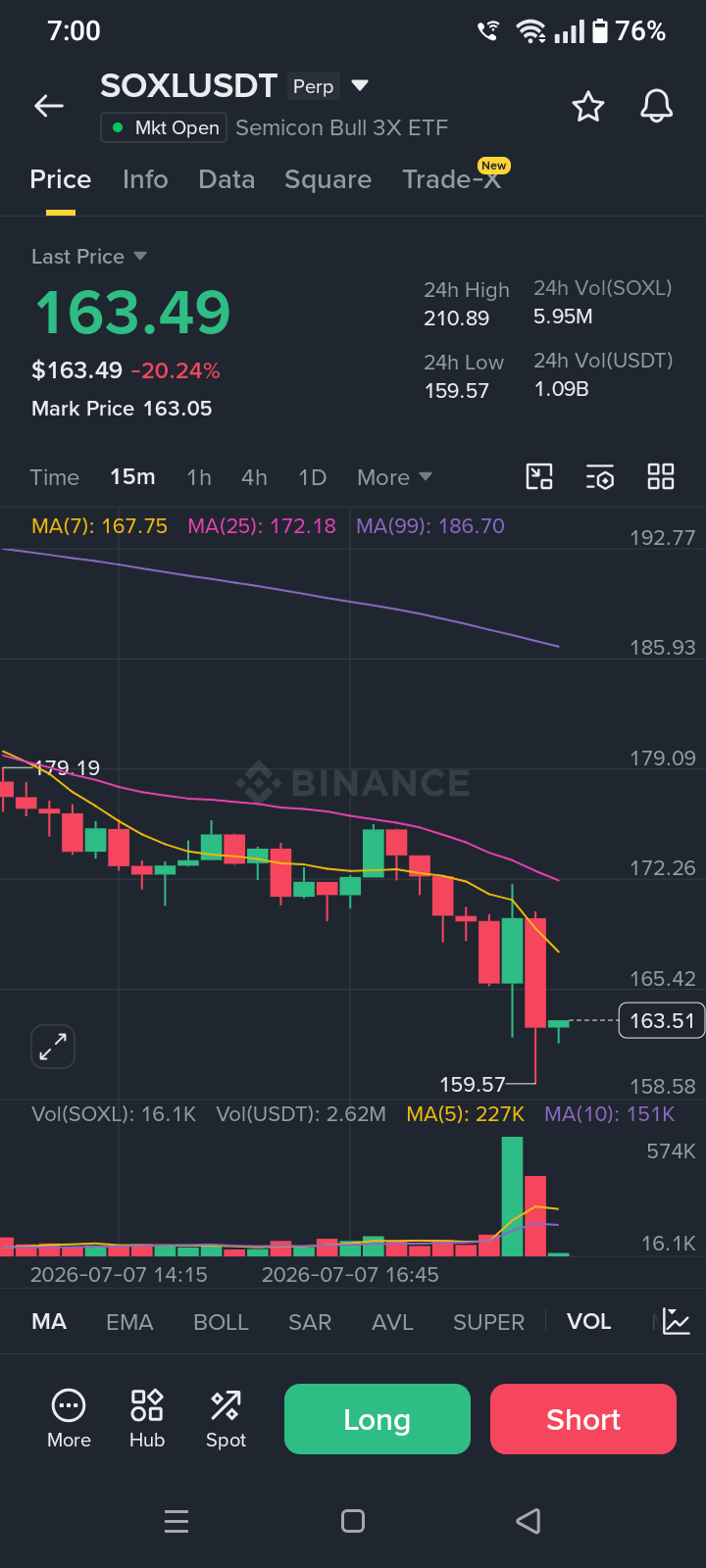The width and height of the screenshot is (706, 1568).
Task: Tap the Android home button
Action: point(353,1521)
